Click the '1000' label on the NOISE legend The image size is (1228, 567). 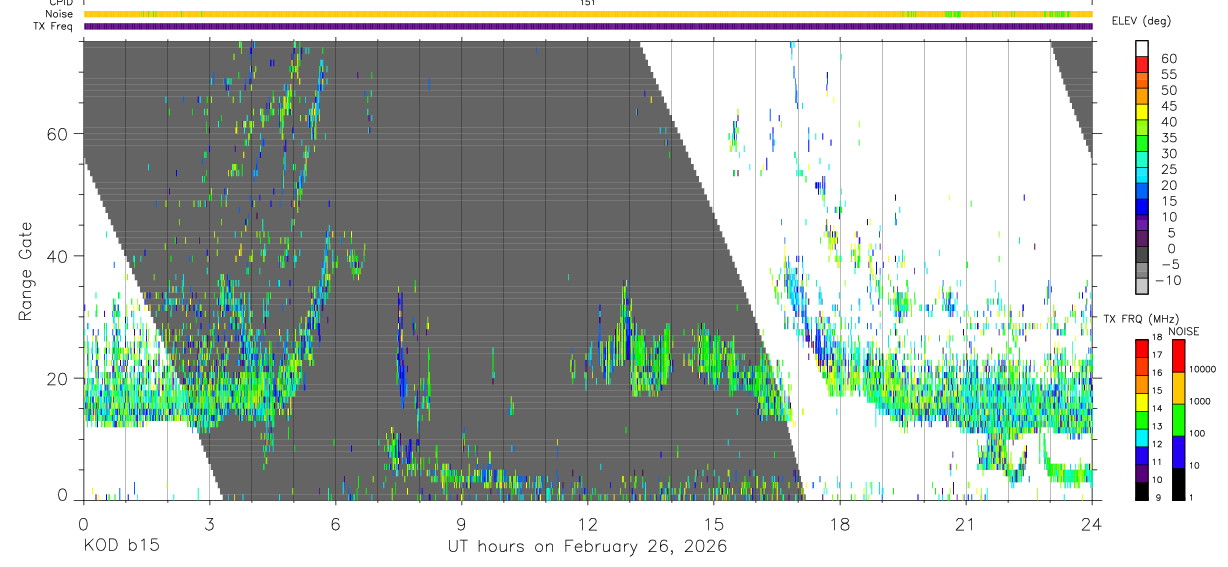click(1199, 401)
